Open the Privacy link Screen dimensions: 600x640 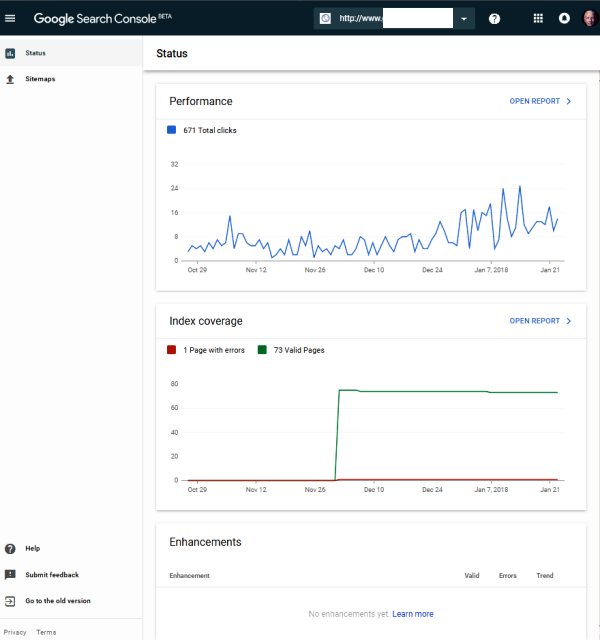click(x=15, y=632)
